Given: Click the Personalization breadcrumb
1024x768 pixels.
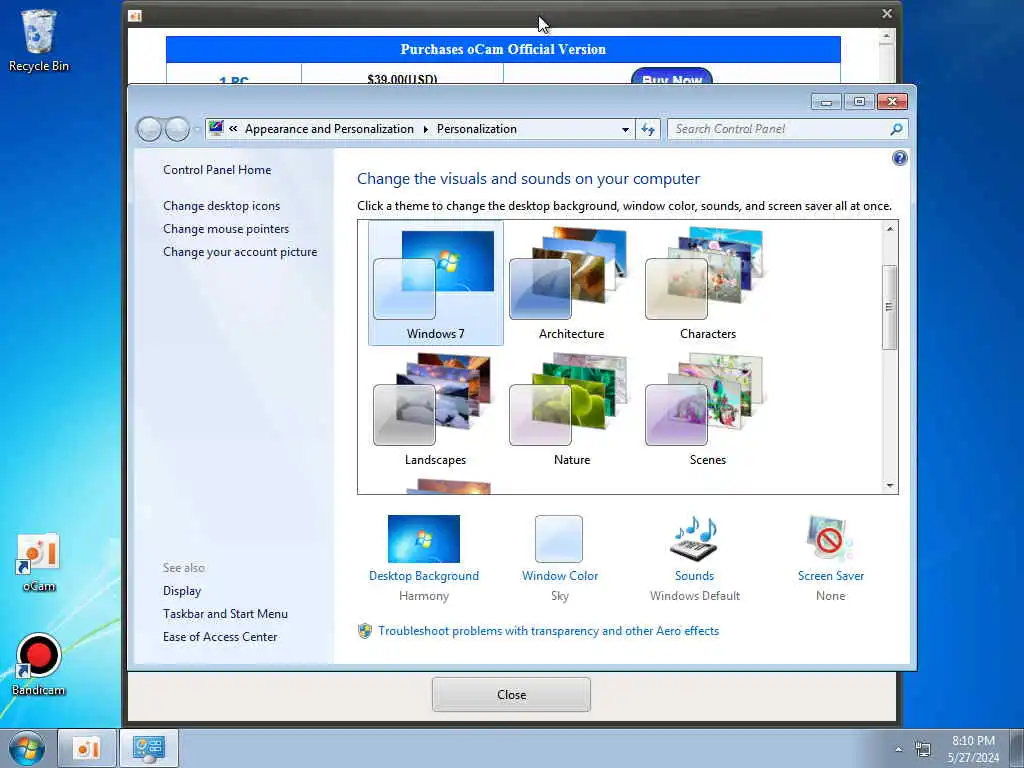Looking at the screenshot, I should [x=477, y=129].
